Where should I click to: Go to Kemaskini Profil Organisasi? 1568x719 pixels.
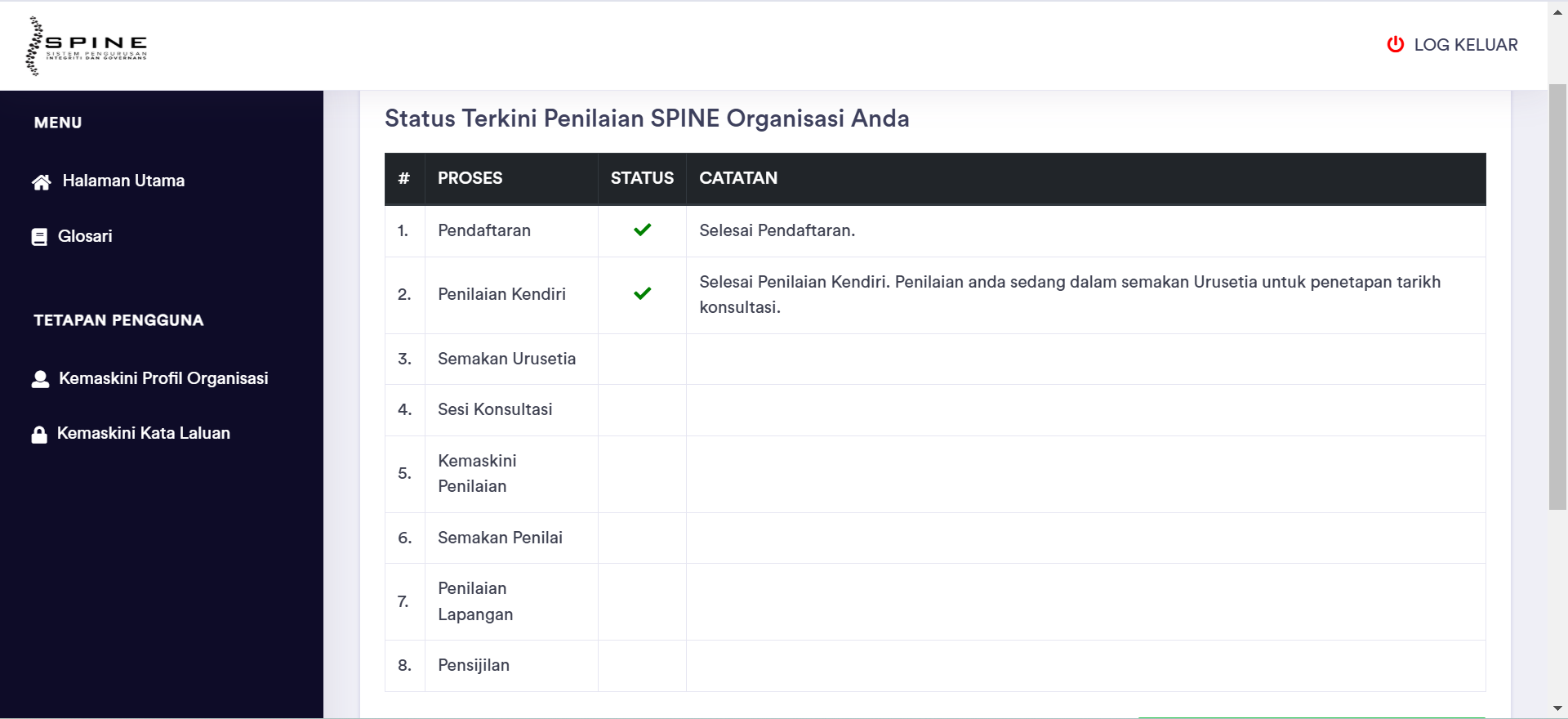click(163, 378)
